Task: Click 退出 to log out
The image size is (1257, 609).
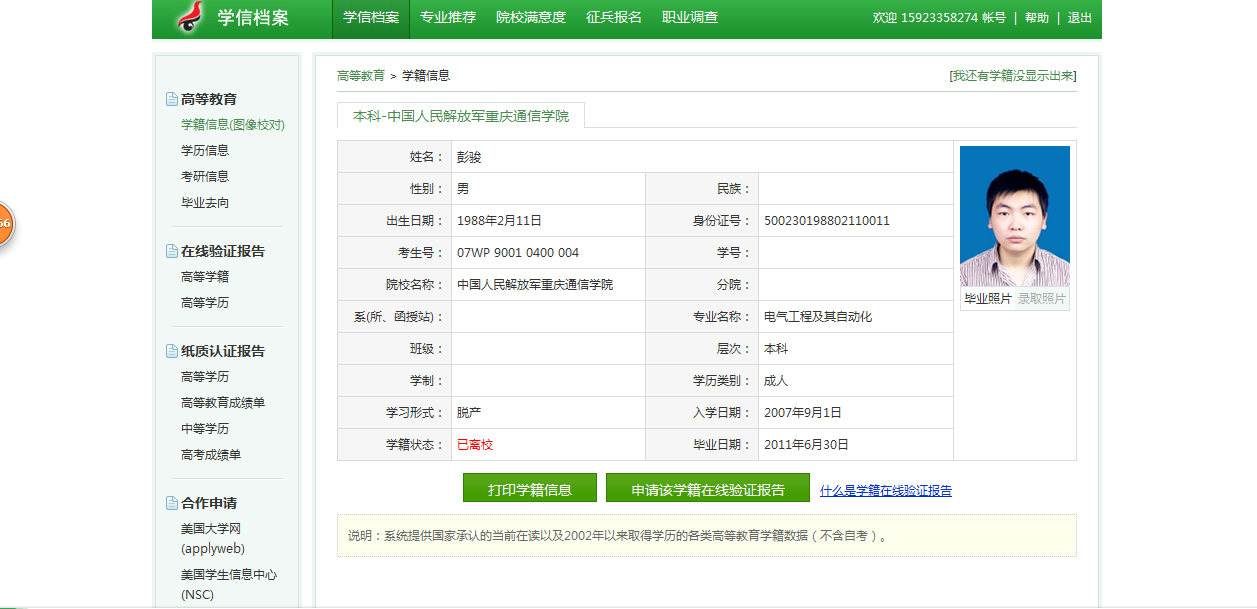Action: point(1080,18)
